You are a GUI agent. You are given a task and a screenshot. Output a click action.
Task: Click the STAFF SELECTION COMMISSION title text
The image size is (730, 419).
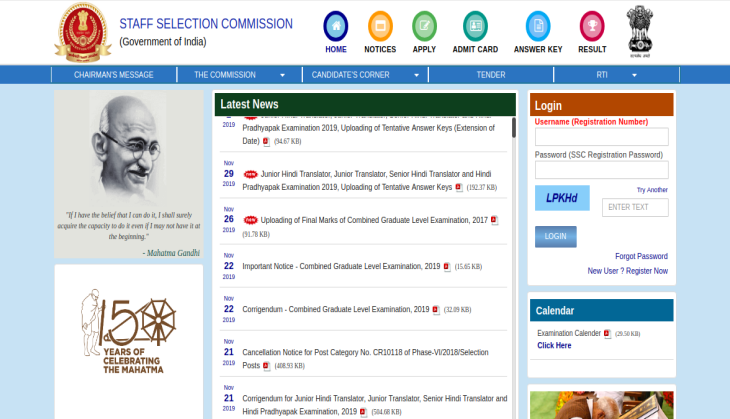coord(206,24)
